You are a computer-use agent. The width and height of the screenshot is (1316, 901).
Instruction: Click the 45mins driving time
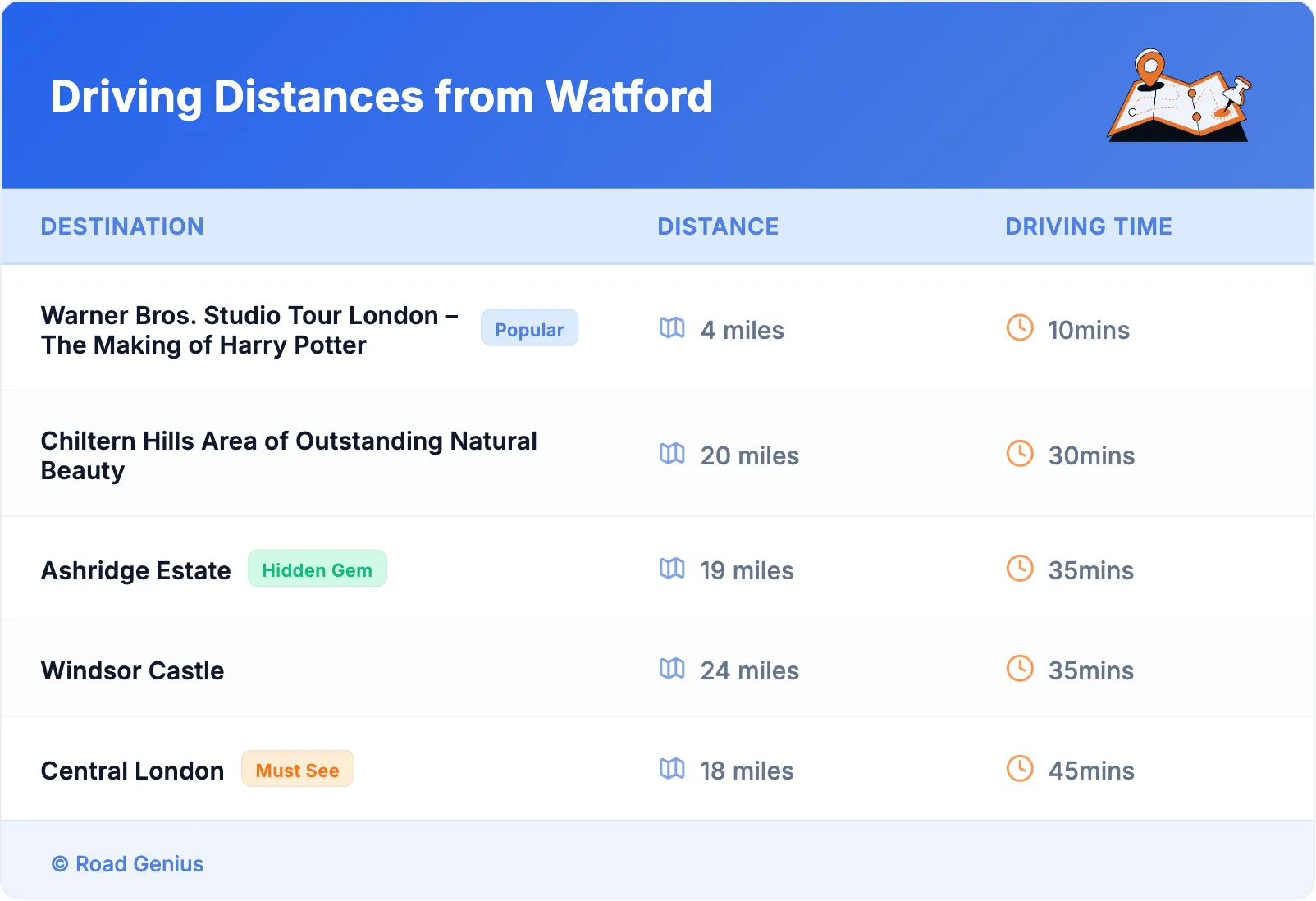pyautogui.click(x=1091, y=771)
